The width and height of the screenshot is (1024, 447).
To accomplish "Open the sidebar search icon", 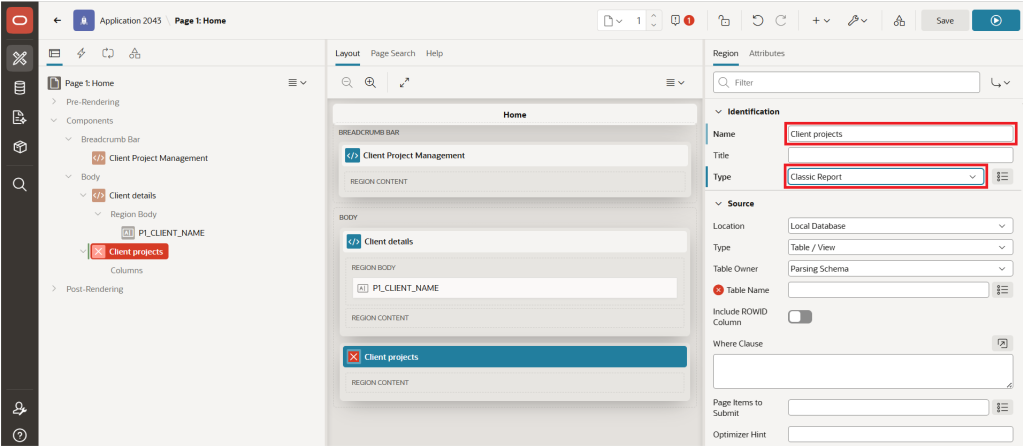I will click(x=20, y=185).
